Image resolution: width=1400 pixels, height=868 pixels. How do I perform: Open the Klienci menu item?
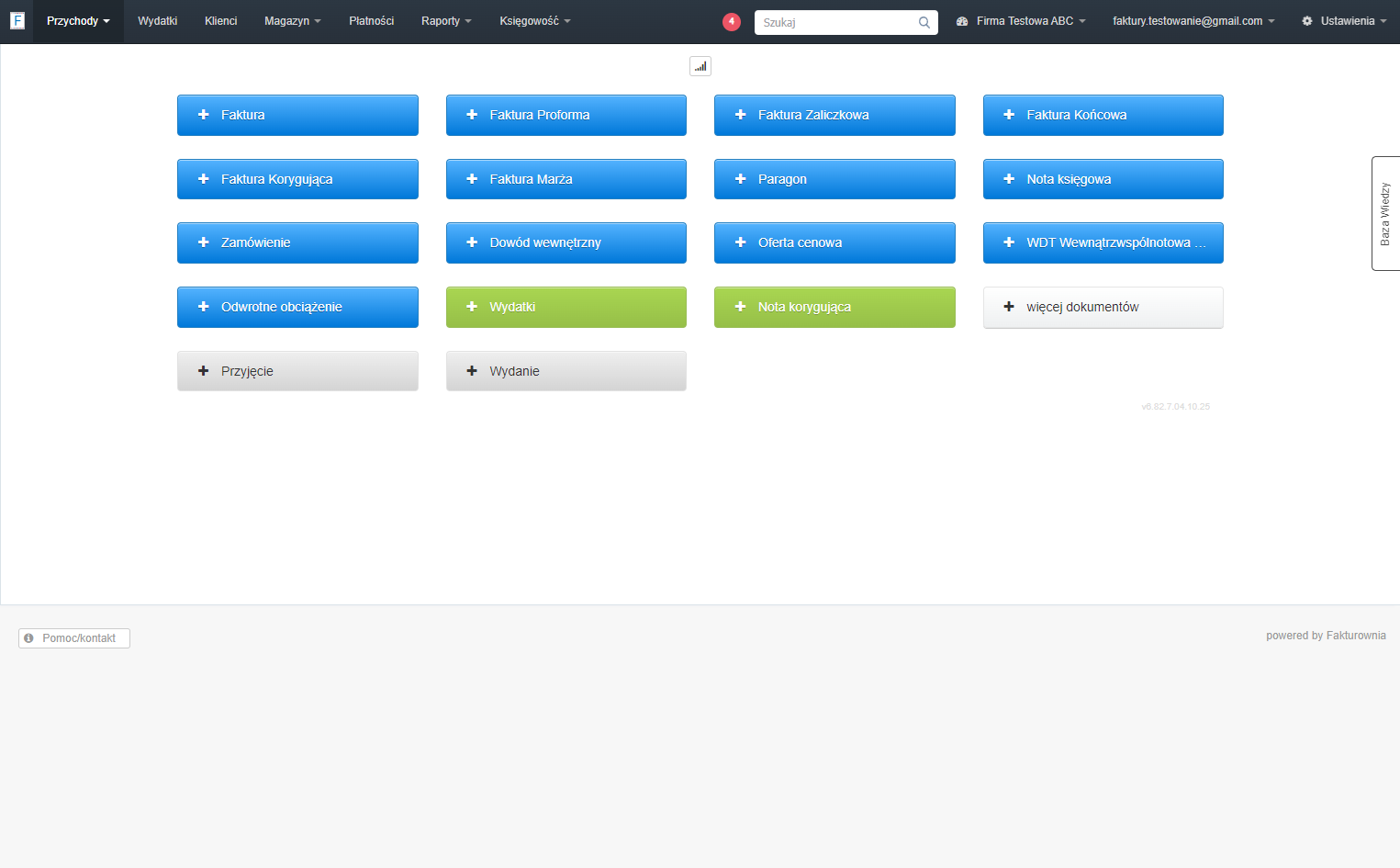[x=221, y=21]
